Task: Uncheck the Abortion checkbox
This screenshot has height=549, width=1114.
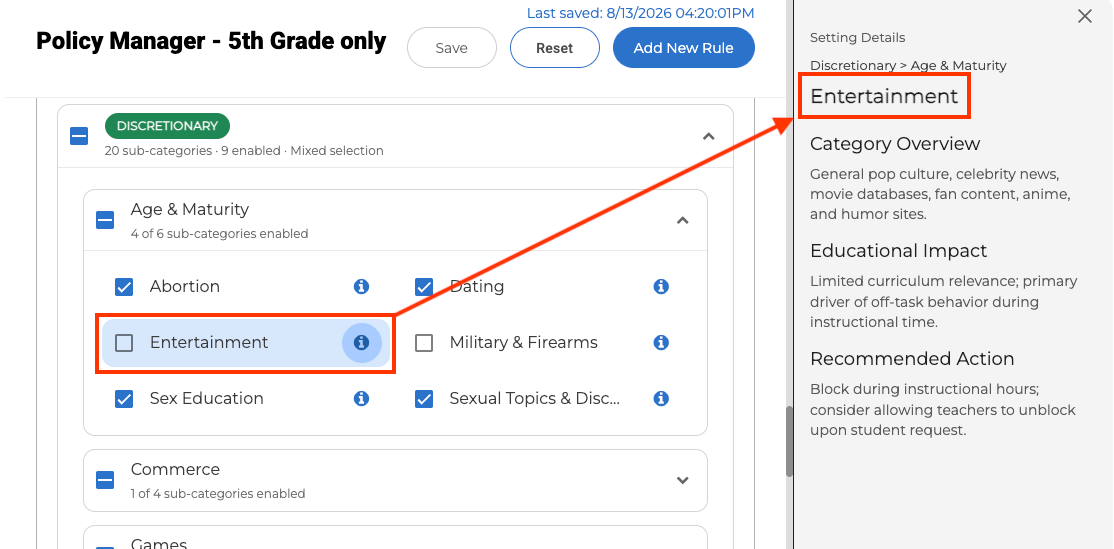Action: pyautogui.click(x=124, y=287)
